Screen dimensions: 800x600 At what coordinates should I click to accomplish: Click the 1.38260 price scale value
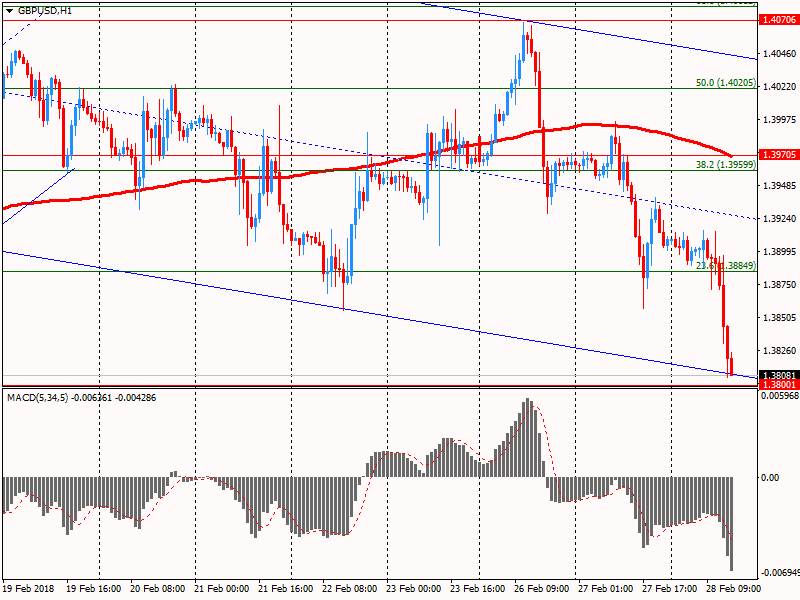[779, 351]
